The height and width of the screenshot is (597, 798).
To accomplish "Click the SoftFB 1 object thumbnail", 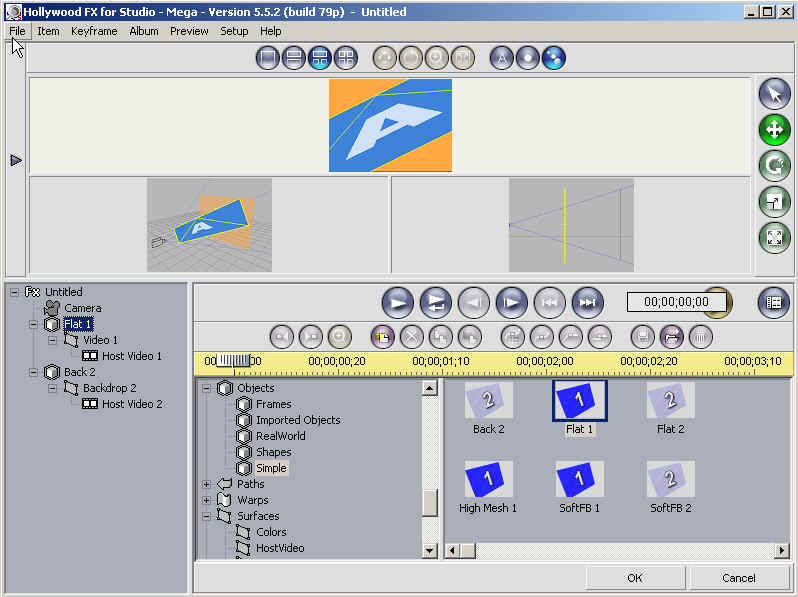I will click(x=579, y=479).
